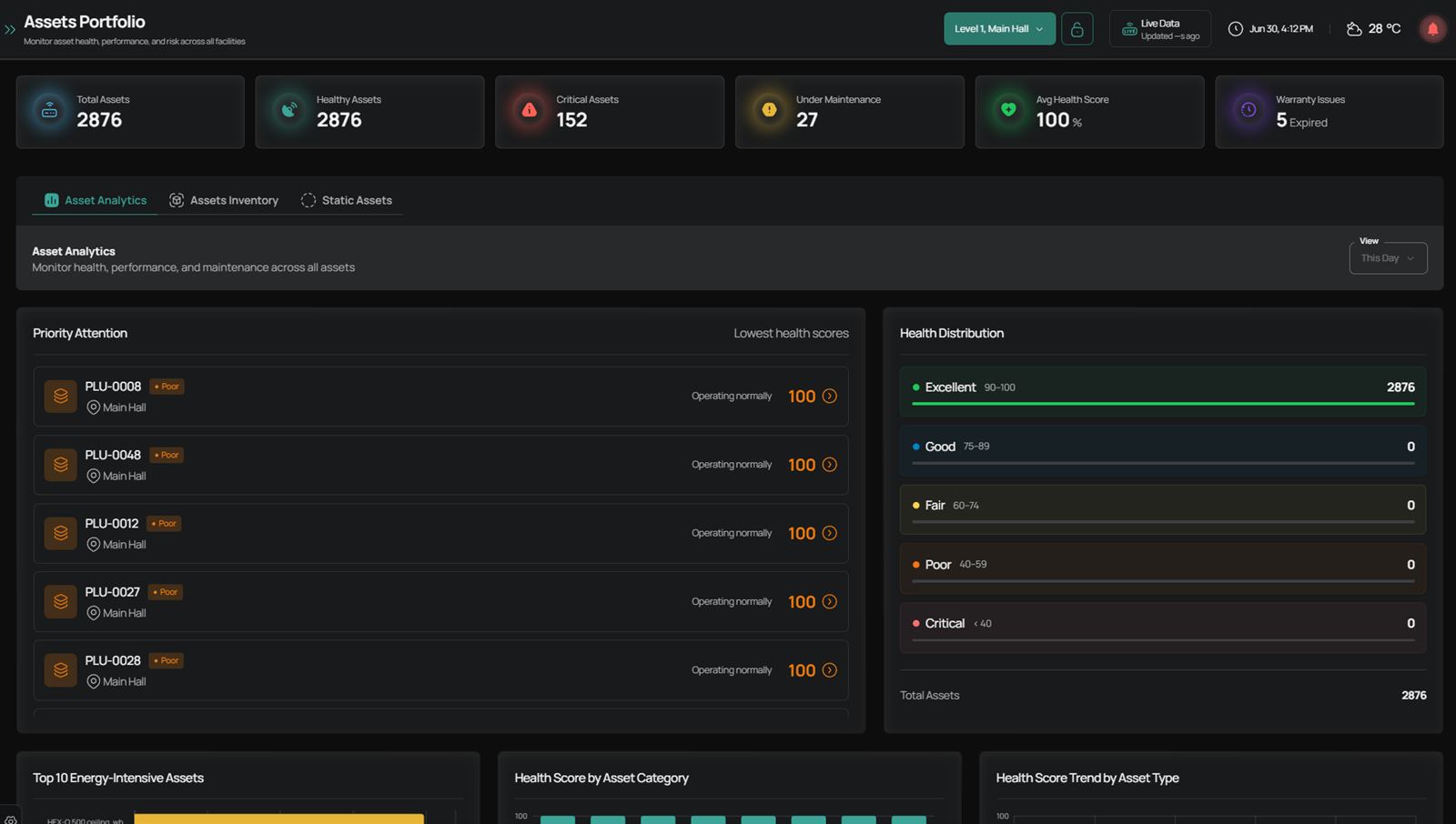
Task: Click the PLU-0027 asset name
Action: pyautogui.click(x=112, y=592)
